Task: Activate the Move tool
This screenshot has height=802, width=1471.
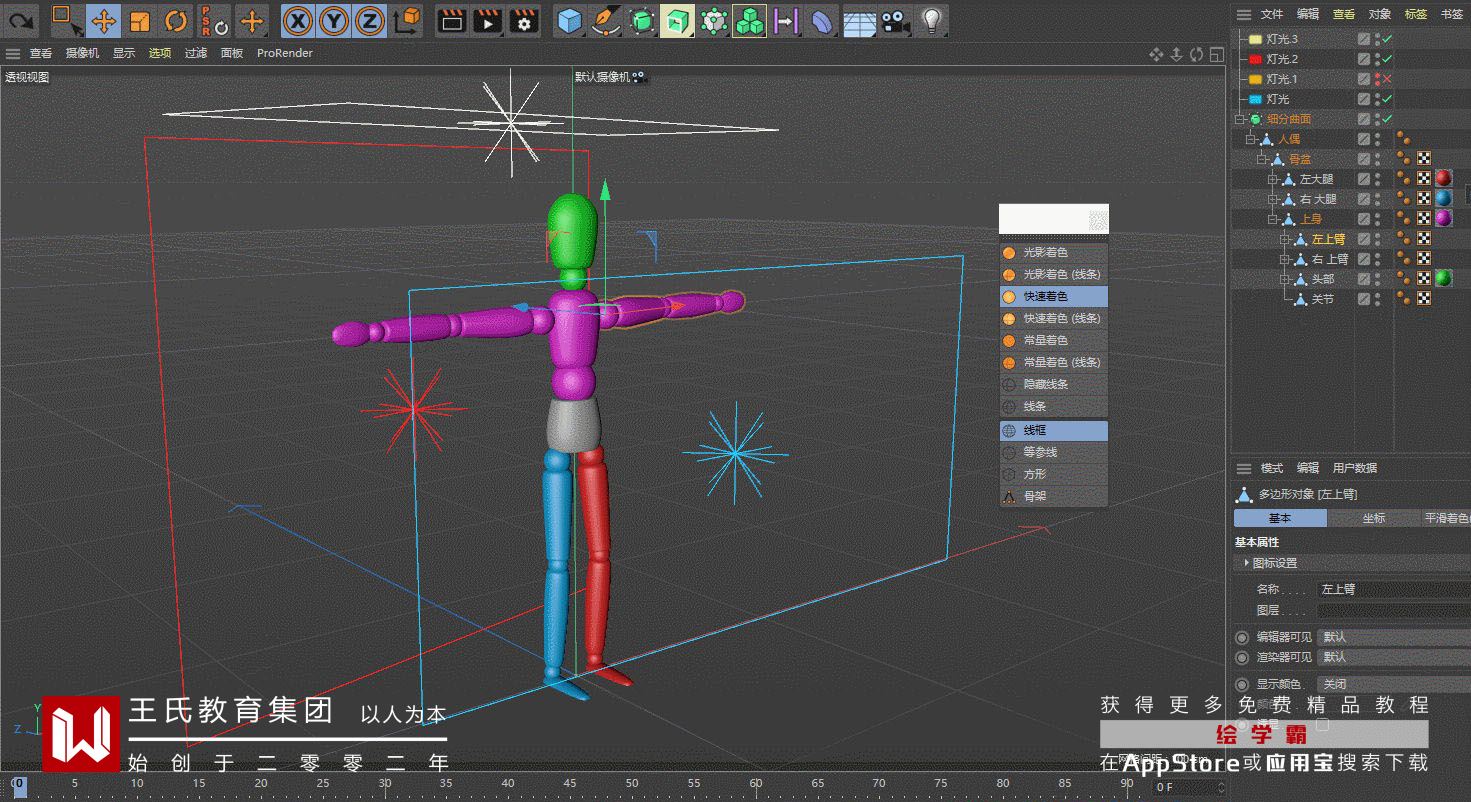Action: point(104,20)
